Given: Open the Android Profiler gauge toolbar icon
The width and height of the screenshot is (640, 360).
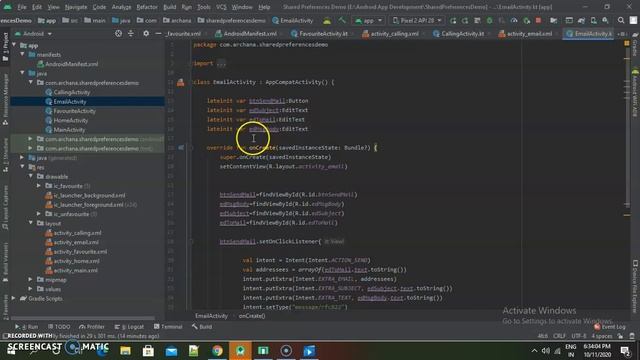Looking at the screenshot, I should click(514, 20).
